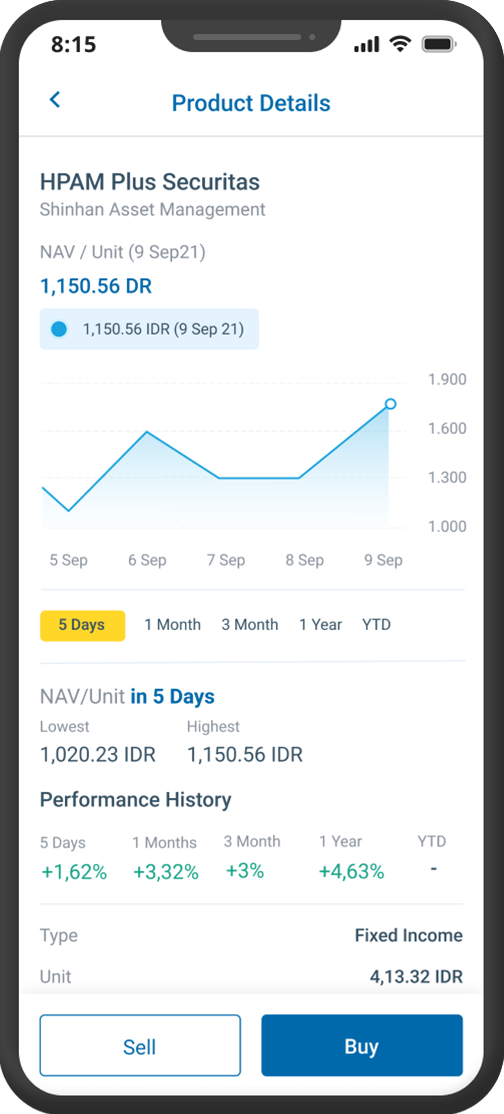Tap the back arrow icon

55,100
